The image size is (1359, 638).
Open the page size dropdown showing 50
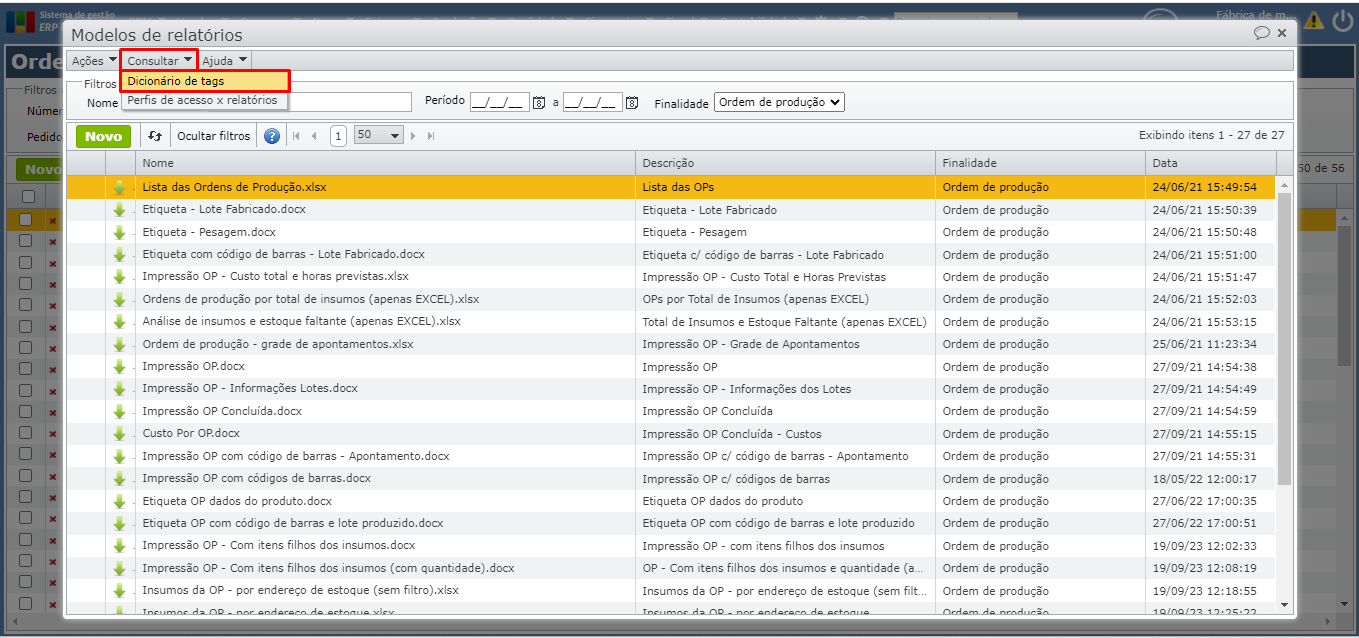[378, 135]
